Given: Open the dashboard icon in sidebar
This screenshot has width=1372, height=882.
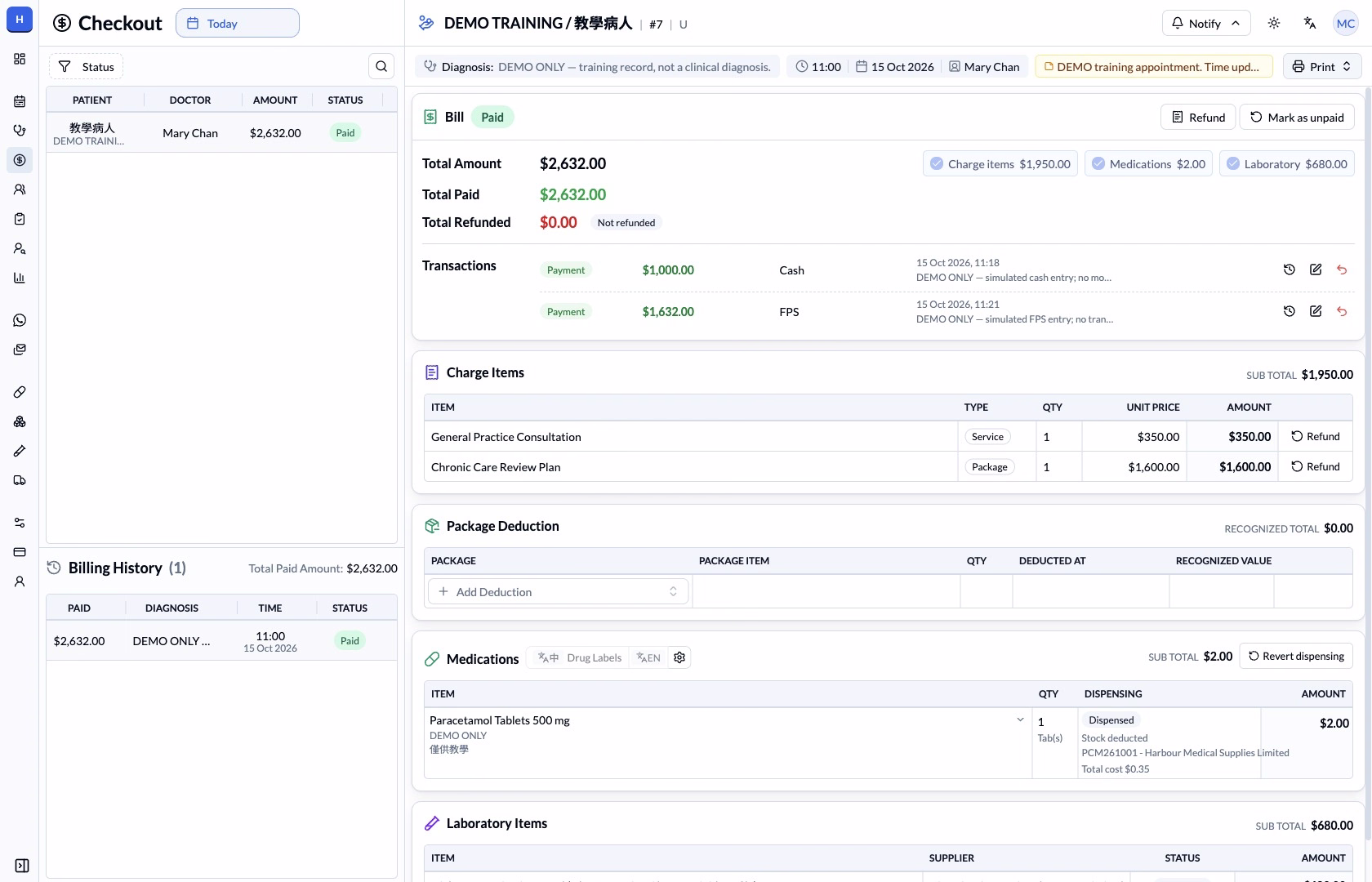Looking at the screenshot, I should point(20,59).
